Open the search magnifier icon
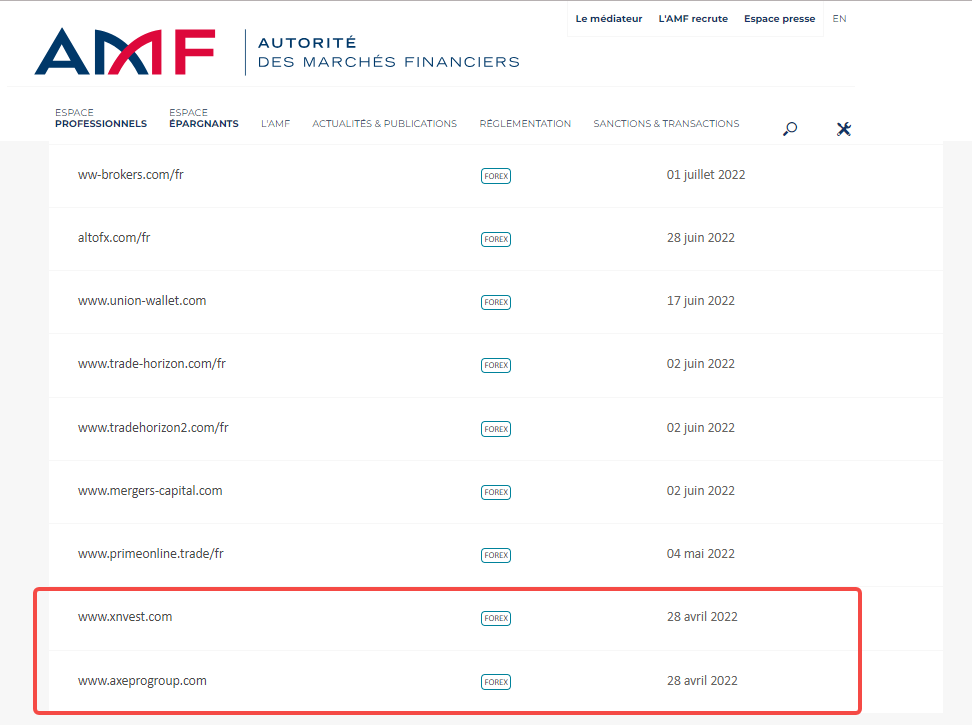The width and height of the screenshot is (972, 725). (790, 128)
